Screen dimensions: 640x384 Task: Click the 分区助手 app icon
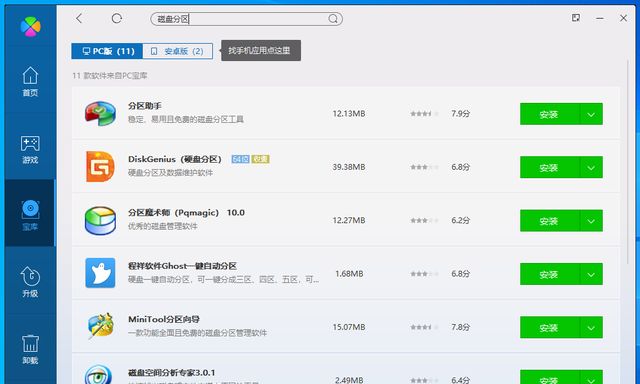coord(100,113)
